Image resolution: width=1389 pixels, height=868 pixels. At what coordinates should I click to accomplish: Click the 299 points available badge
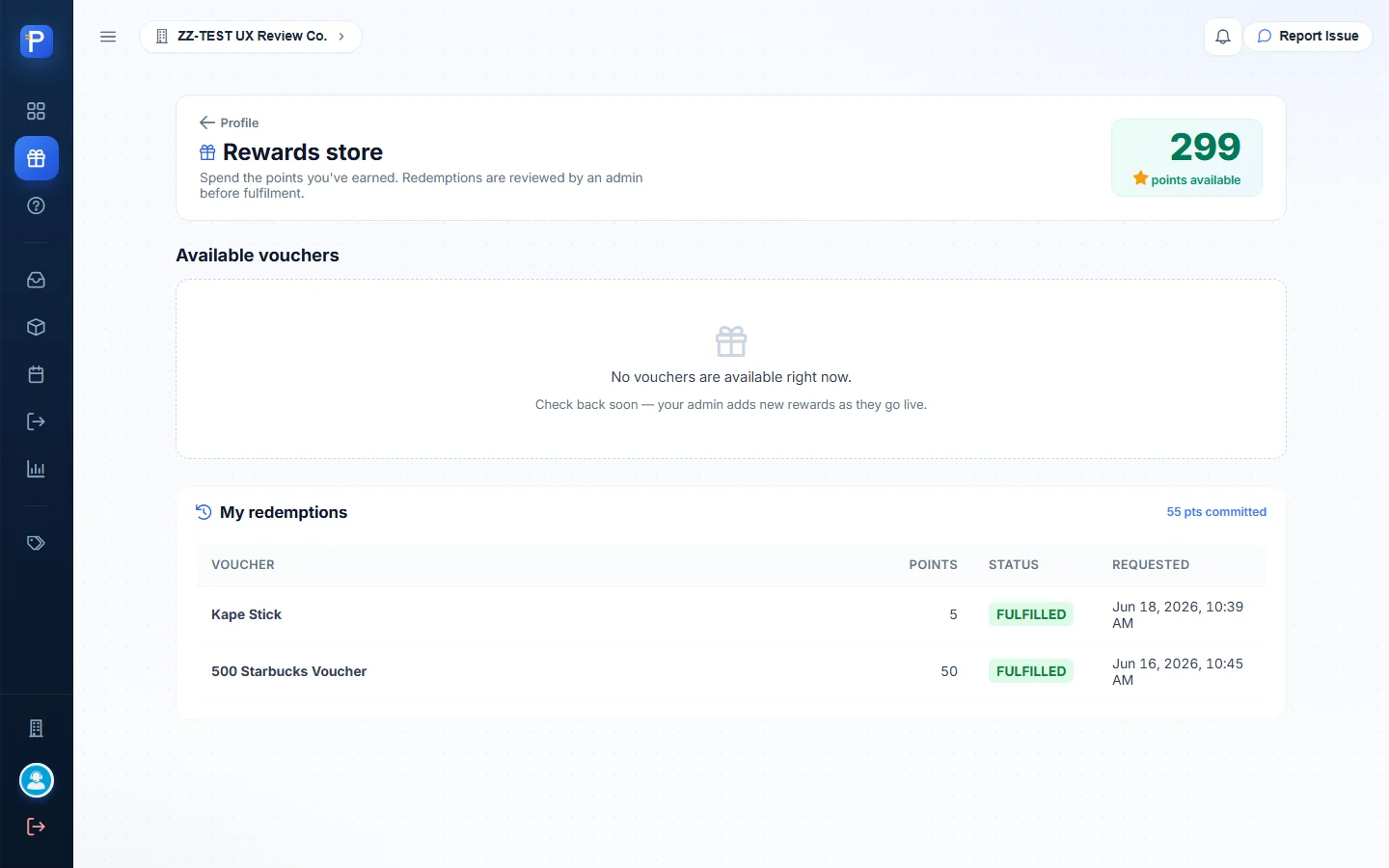click(1186, 157)
